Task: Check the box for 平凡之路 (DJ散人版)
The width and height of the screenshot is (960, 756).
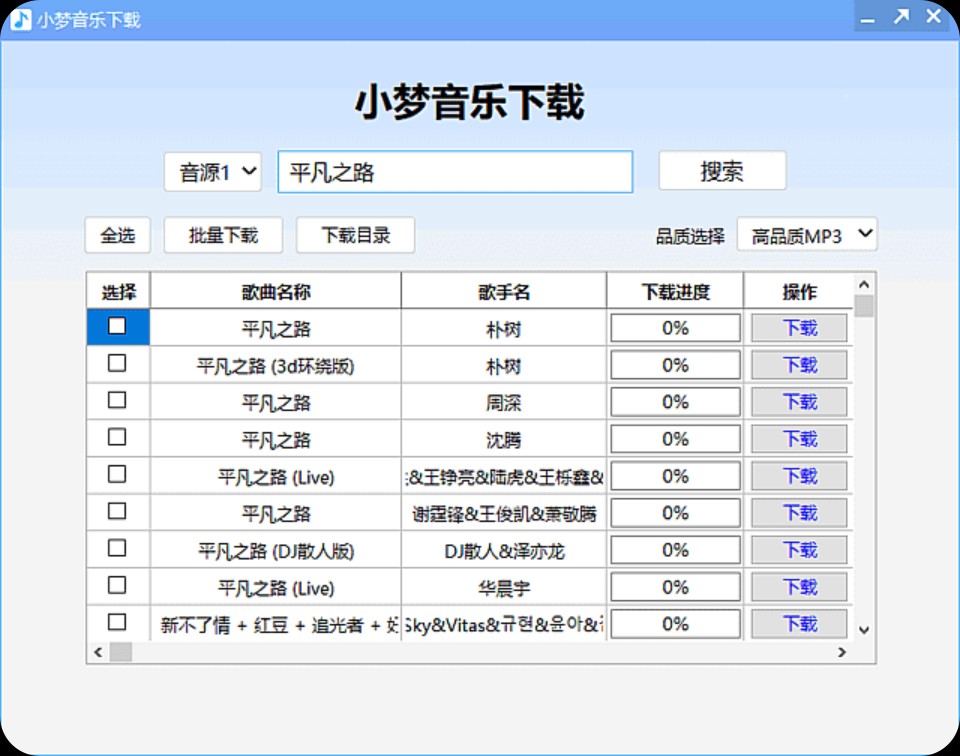Action: [117, 548]
